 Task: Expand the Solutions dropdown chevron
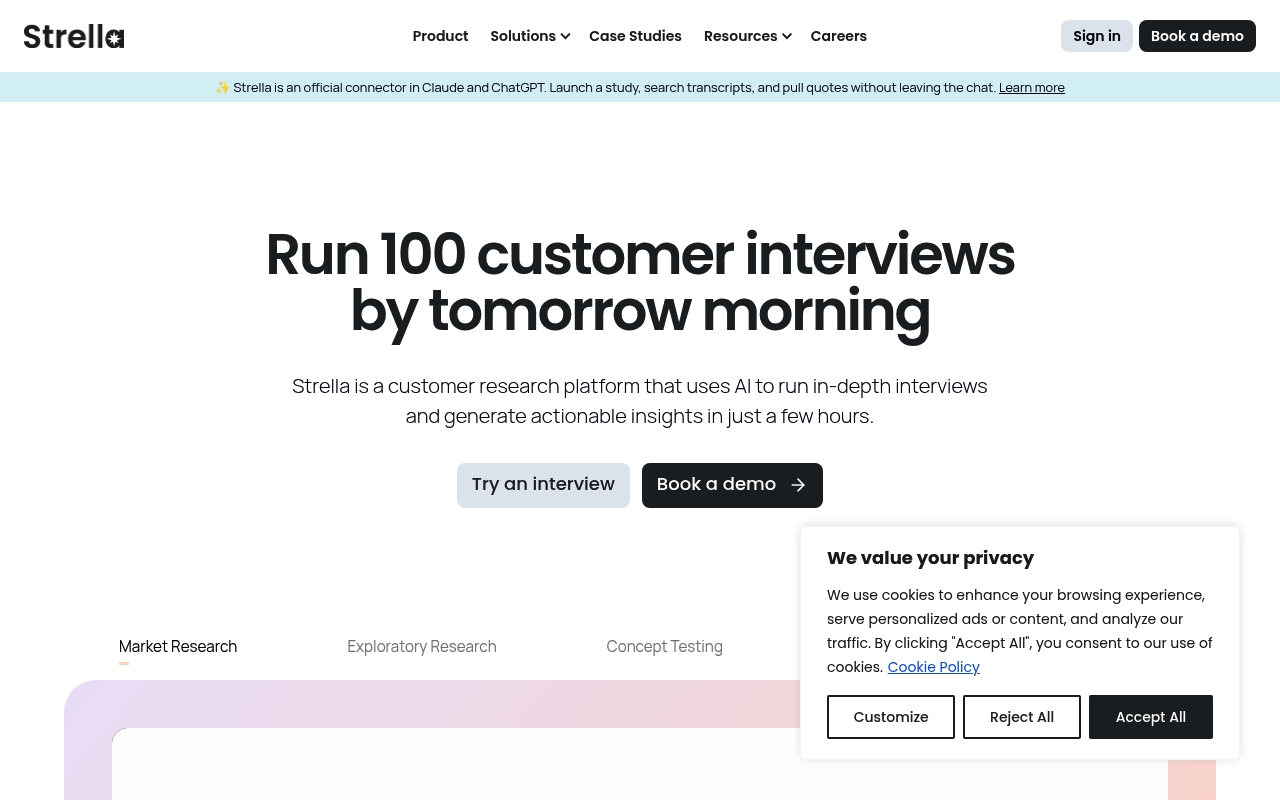(565, 36)
